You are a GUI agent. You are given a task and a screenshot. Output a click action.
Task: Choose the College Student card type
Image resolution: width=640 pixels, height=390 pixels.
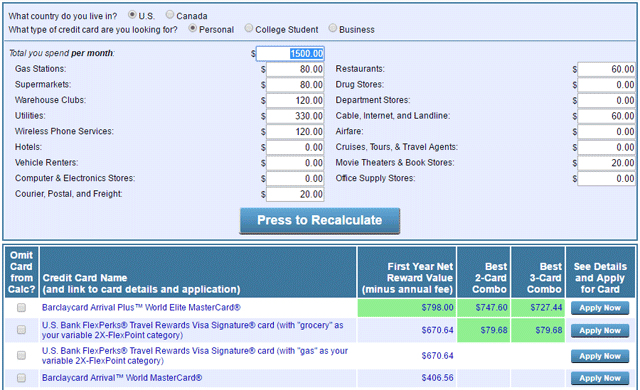pyautogui.click(x=249, y=28)
